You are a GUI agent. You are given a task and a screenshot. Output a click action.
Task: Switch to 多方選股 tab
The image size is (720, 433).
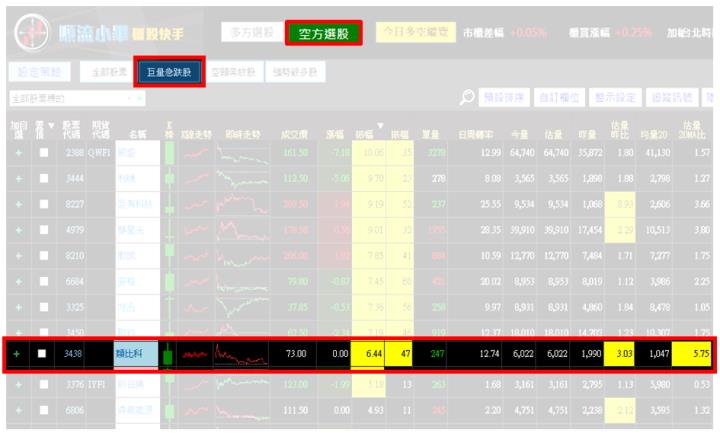coord(252,33)
